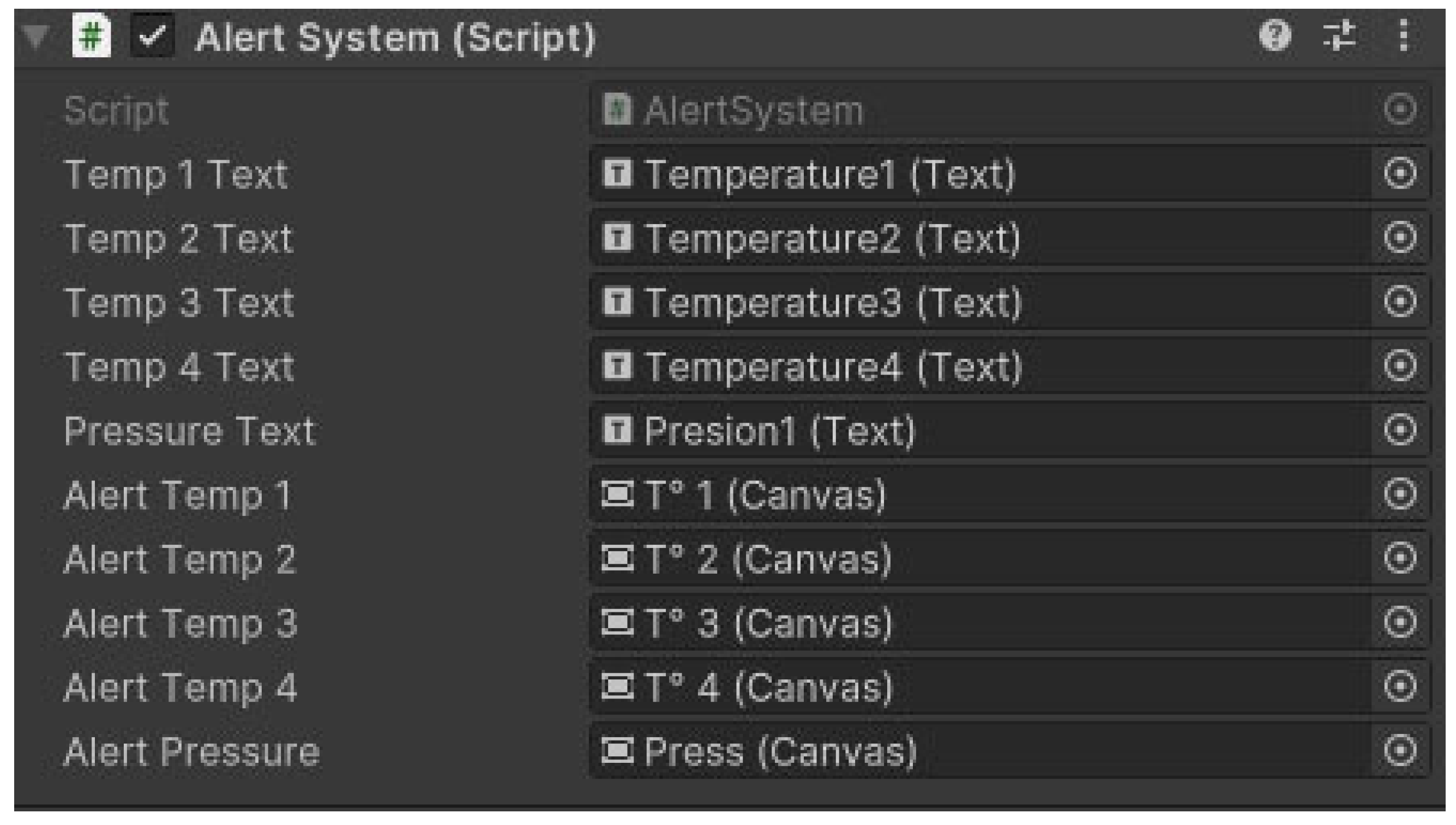The height and width of the screenshot is (825, 1456).
Task: Open the three-dot component context menu
Action: [x=1403, y=37]
